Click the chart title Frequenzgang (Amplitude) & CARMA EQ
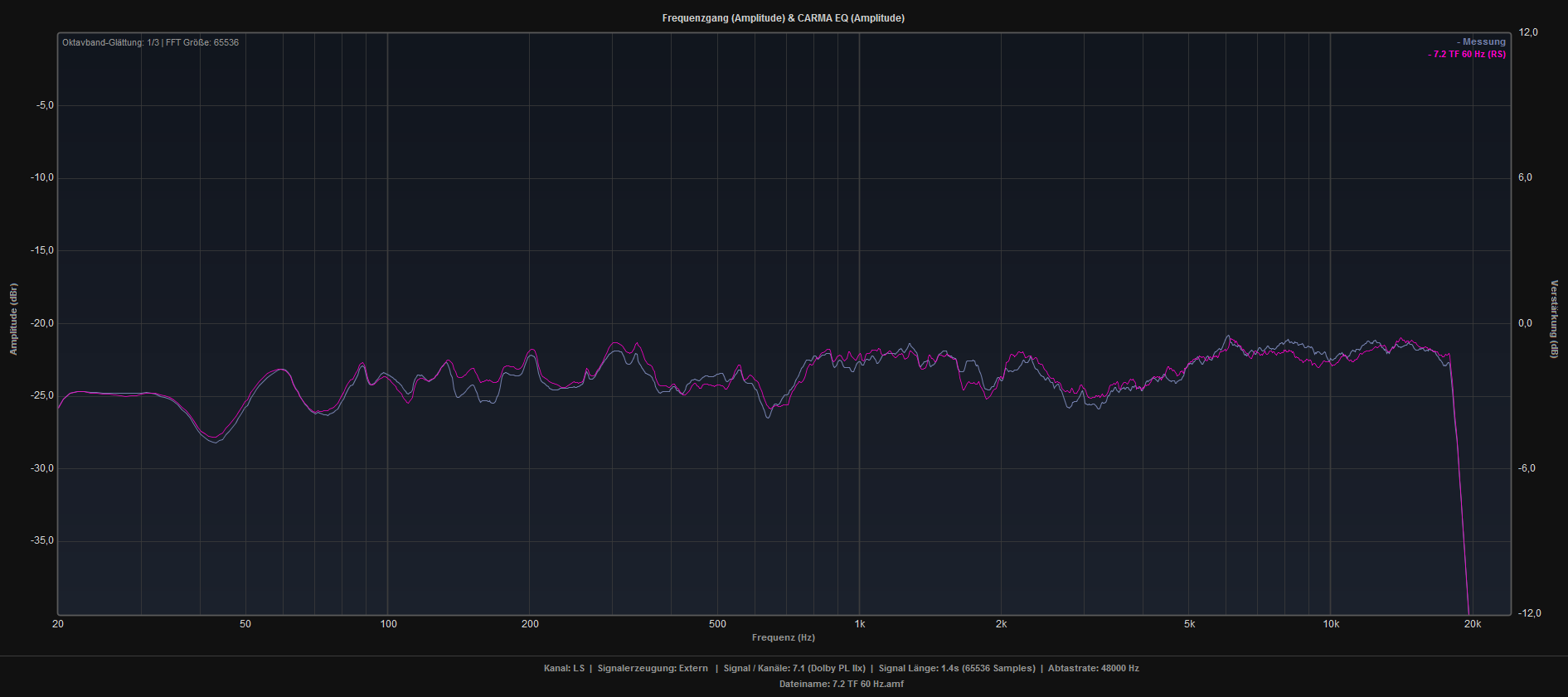1568x697 pixels. point(783,18)
